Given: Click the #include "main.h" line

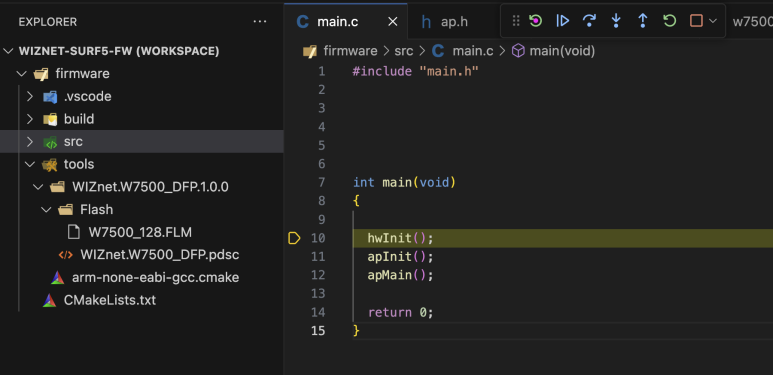Looking at the screenshot, I should pyautogui.click(x=416, y=71).
